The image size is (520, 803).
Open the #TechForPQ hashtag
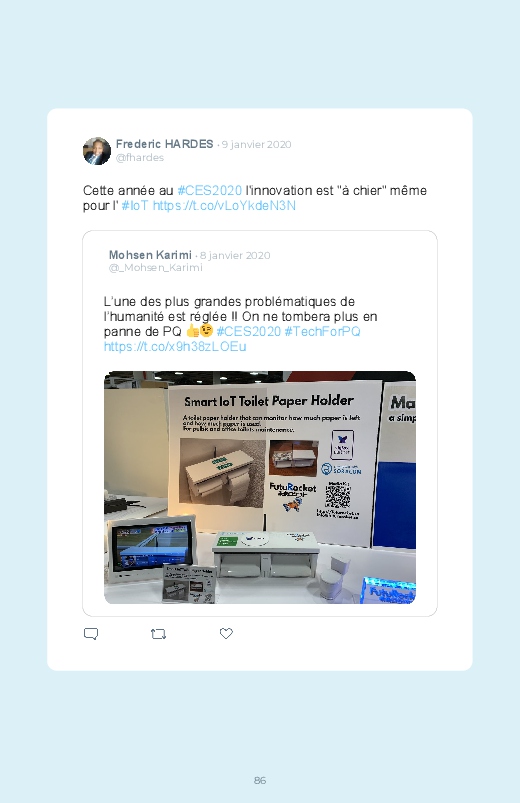pos(322,331)
